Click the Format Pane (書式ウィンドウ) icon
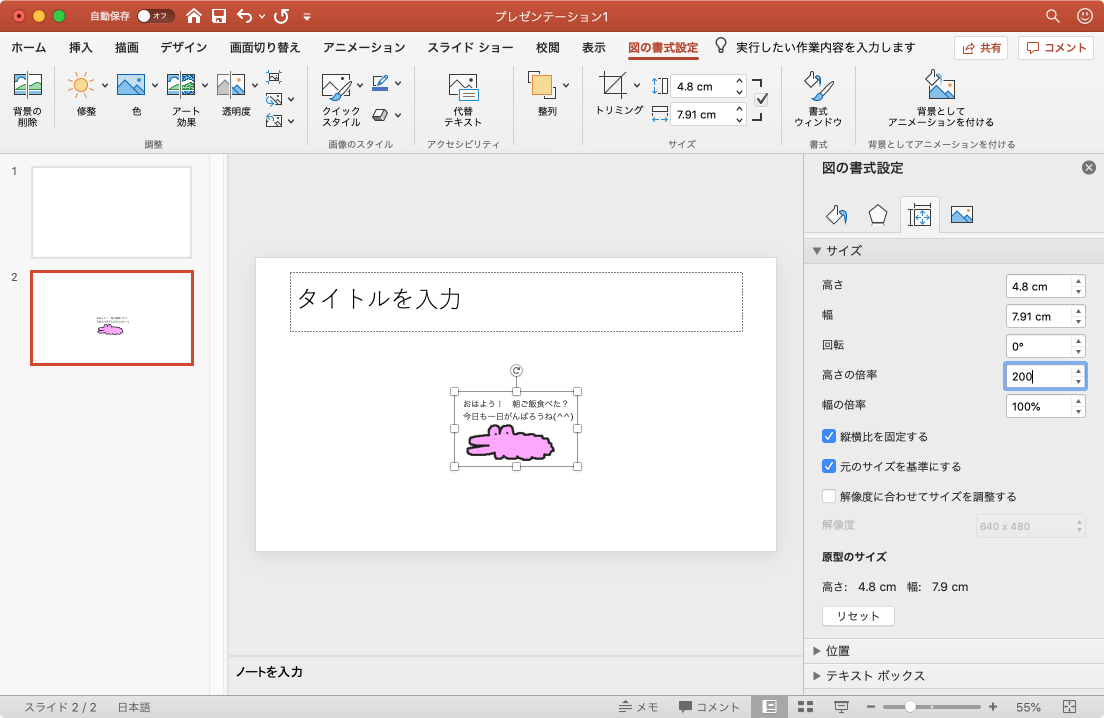The height and width of the screenshot is (718, 1104). click(817, 98)
